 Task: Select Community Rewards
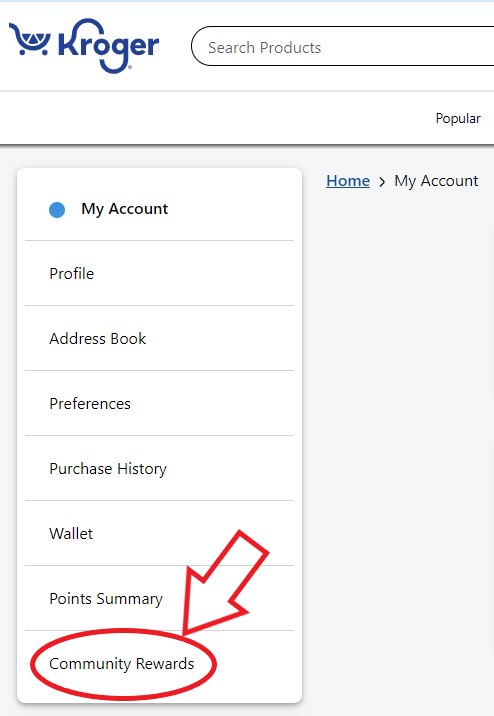coord(159,663)
